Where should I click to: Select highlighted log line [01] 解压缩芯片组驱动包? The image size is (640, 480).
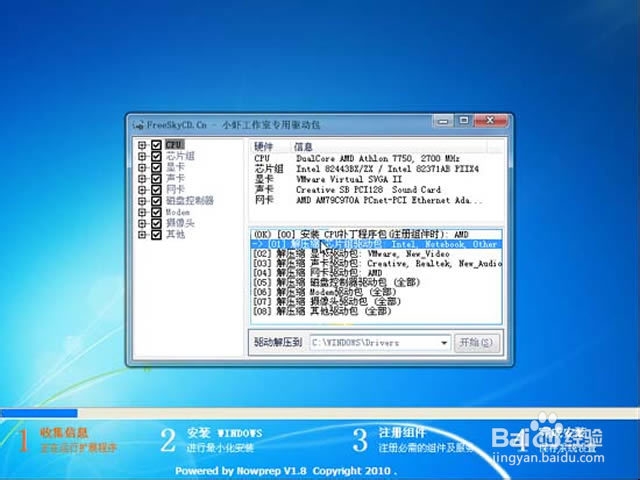(x=376, y=244)
